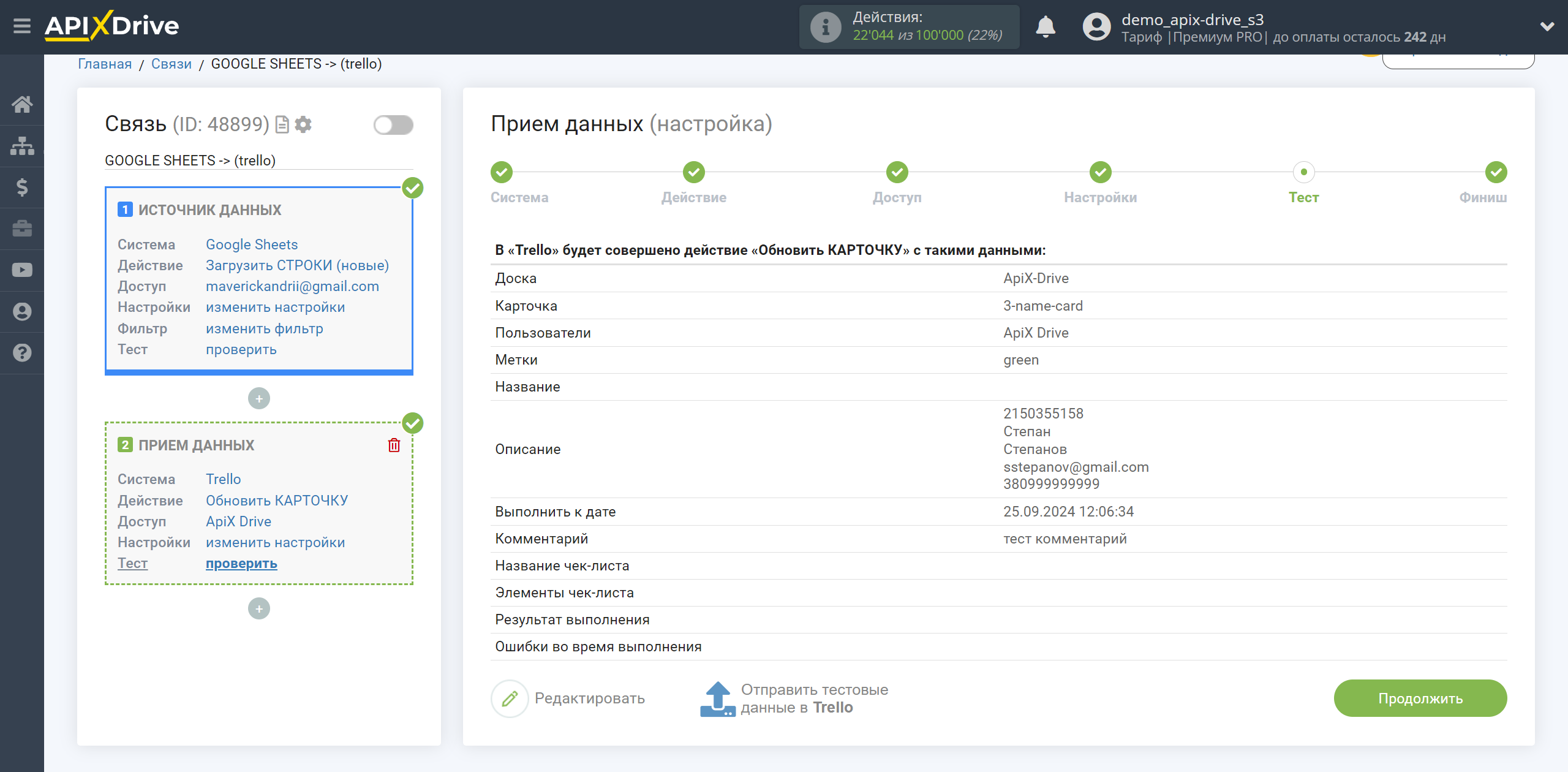Viewport: 1568px width, 772px height.
Task: Go to Система wizard step
Action: pyautogui.click(x=502, y=172)
